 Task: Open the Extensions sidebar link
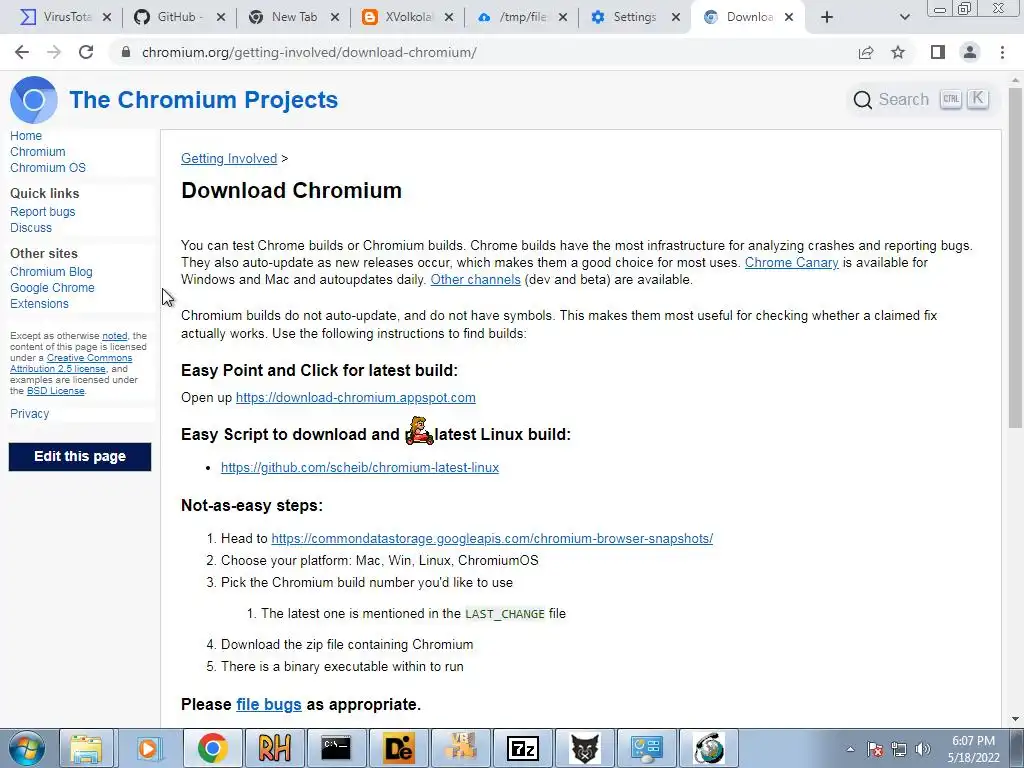coord(39,304)
